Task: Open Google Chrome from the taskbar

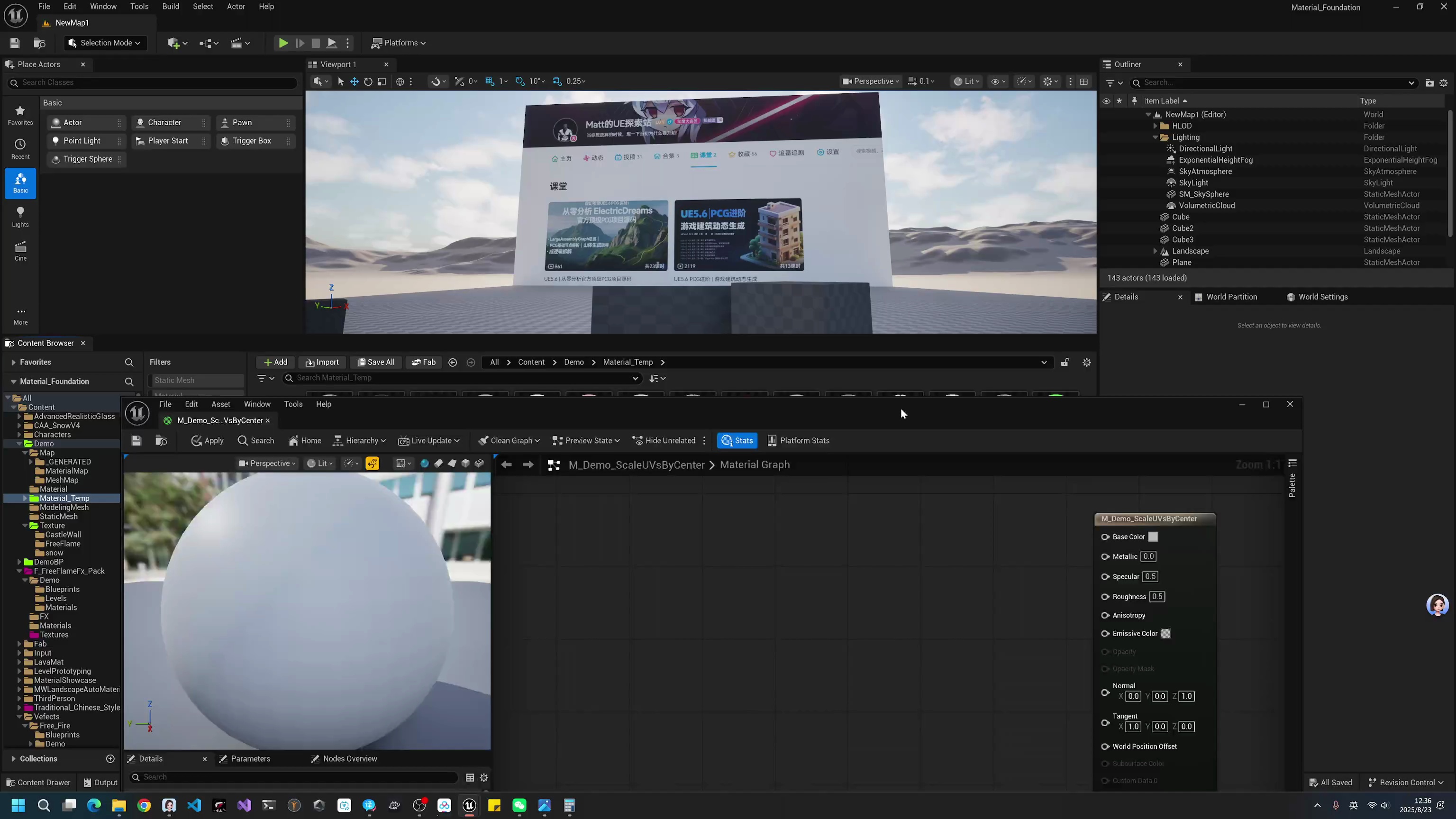Action: [x=144, y=805]
